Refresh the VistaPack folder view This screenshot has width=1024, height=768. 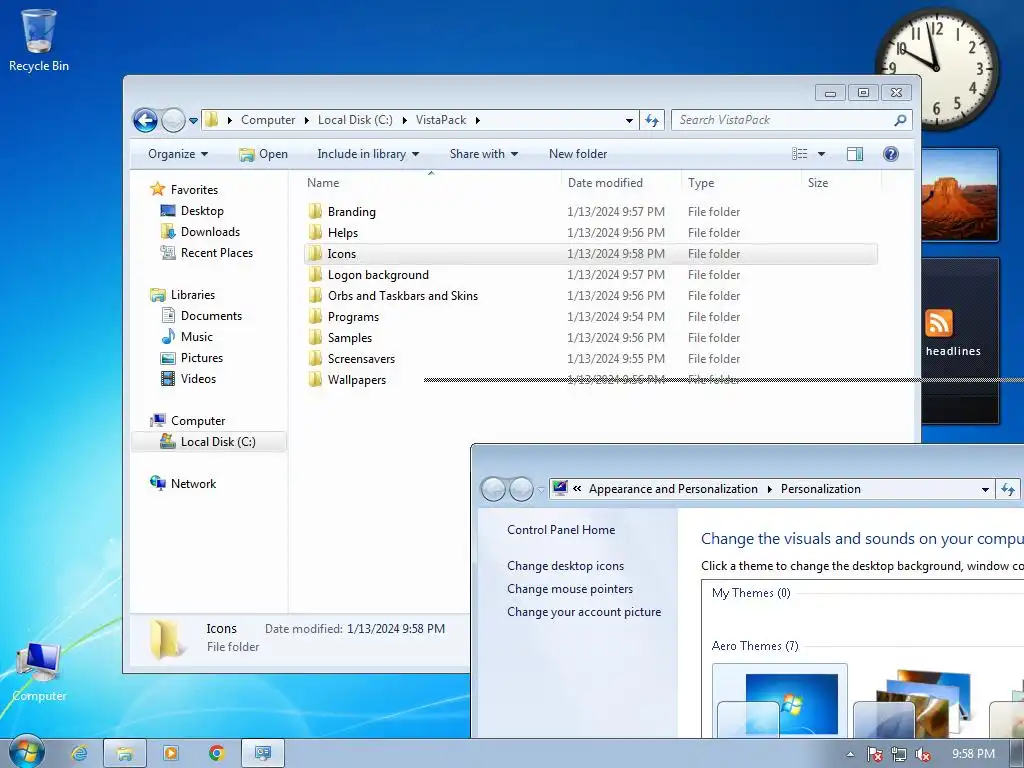pos(652,120)
